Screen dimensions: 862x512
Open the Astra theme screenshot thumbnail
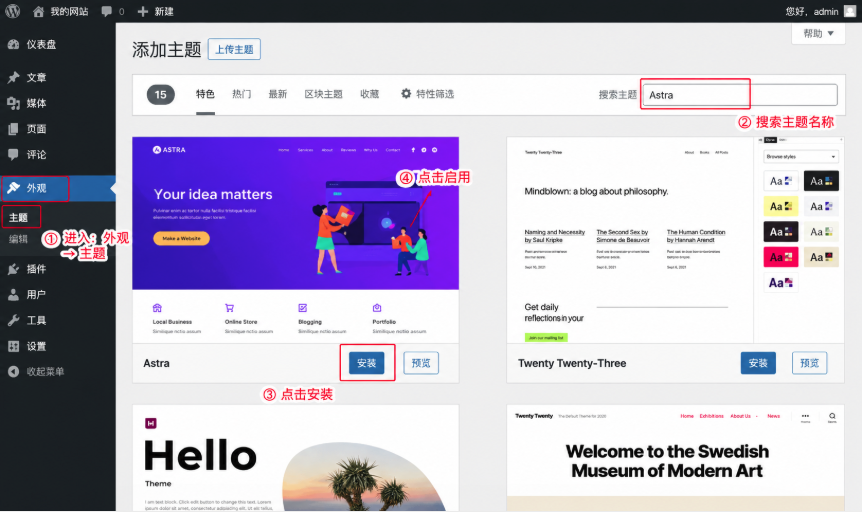296,240
